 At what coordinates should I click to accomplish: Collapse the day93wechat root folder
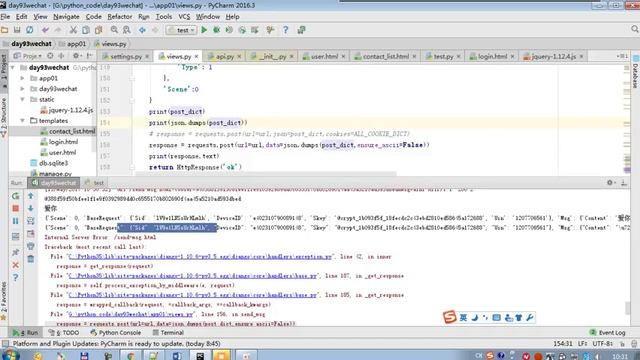13,67
